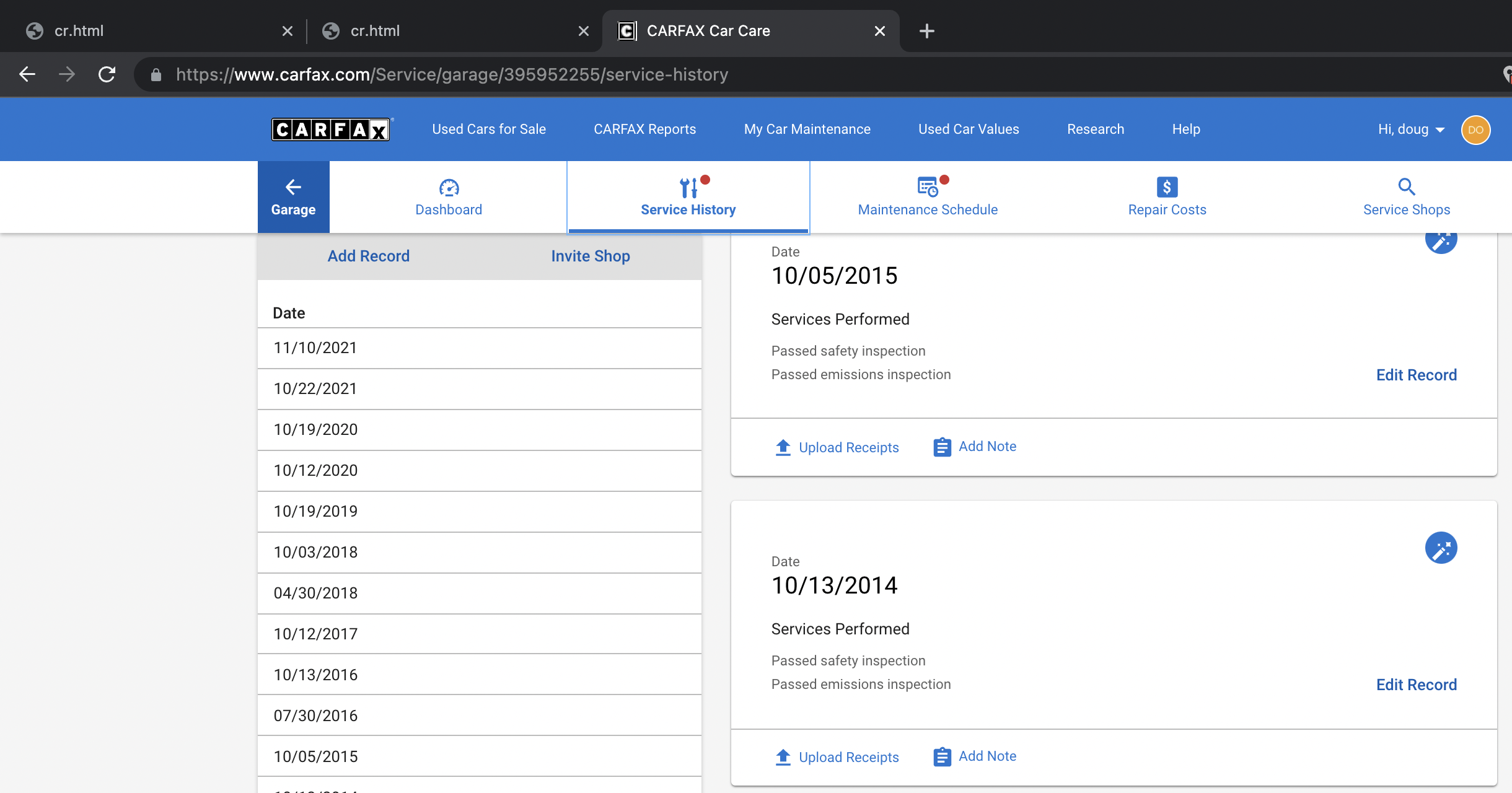Select the 10/12/2017 date row

(480, 634)
